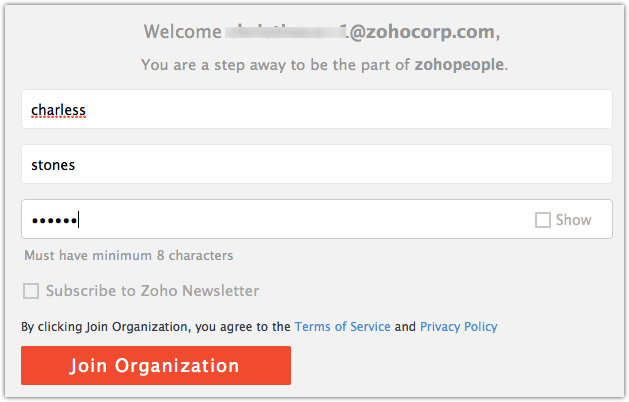Enable the Subscribe to Zoho Newsletter checkbox

pos(31,291)
